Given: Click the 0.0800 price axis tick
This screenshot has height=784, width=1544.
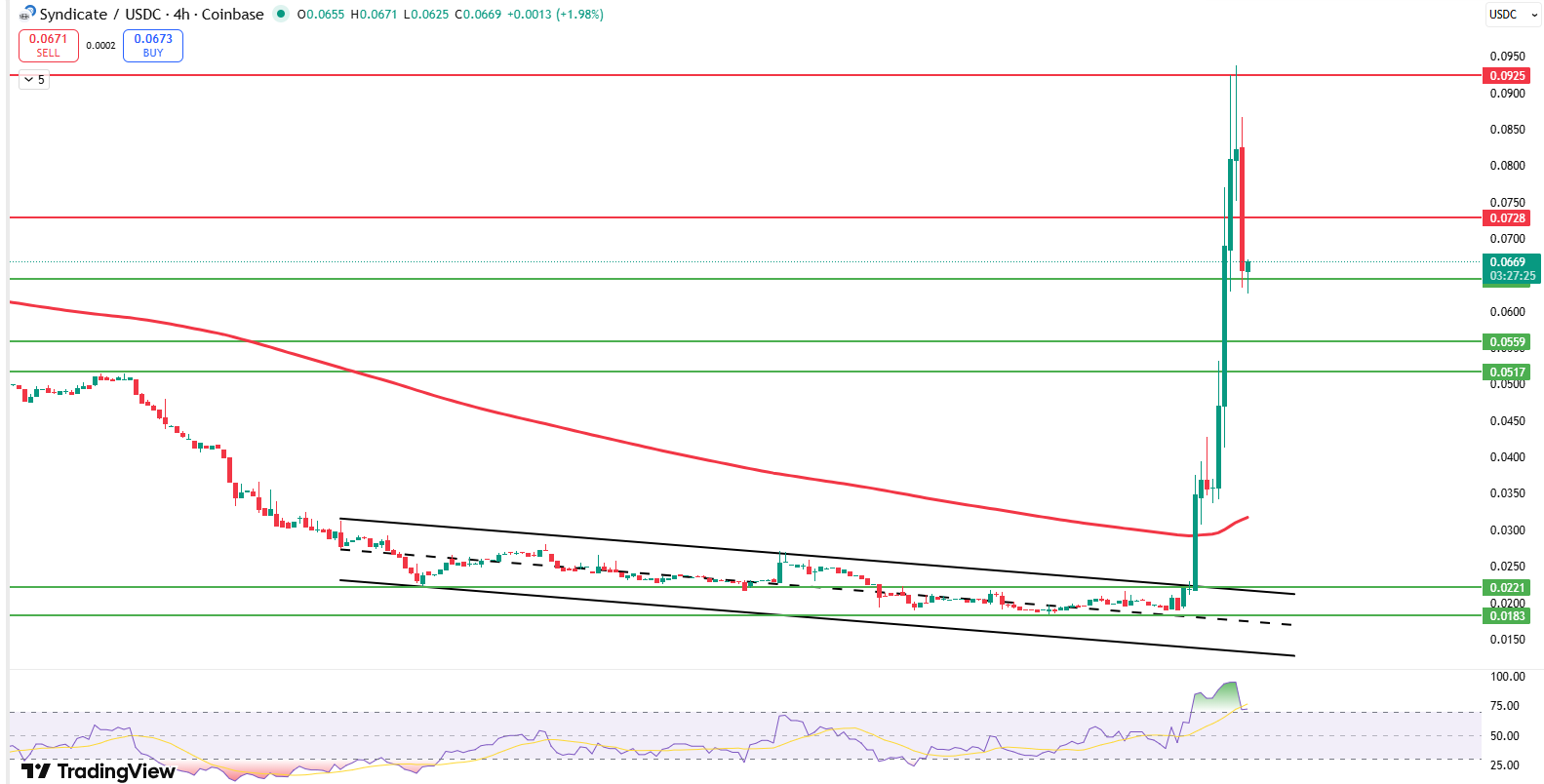Looking at the screenshot, I should 1507,166.
